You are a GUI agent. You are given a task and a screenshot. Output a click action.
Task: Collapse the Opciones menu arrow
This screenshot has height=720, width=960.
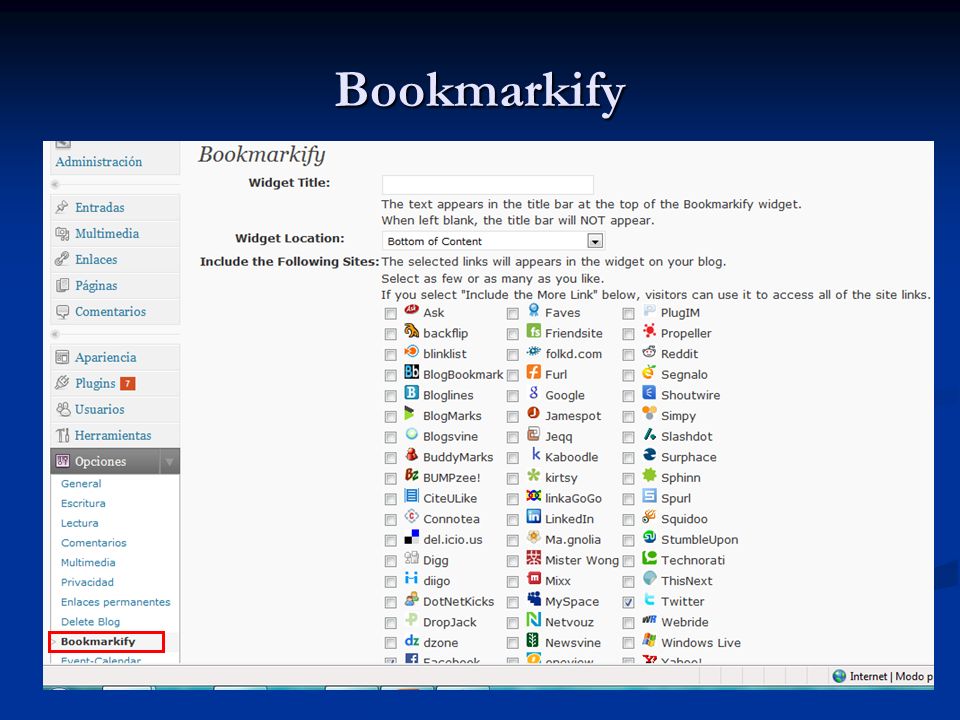[x=170, y=462]
